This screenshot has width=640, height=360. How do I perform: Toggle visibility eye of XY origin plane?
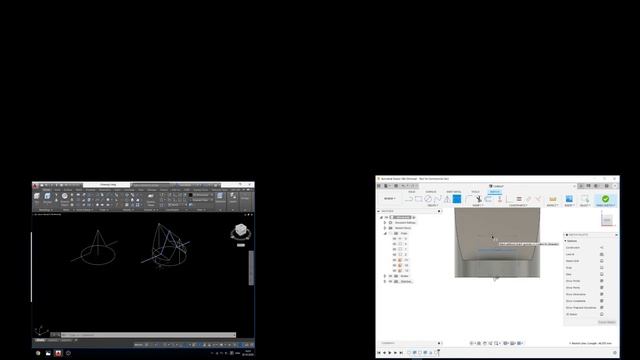(x=394, y=260)
